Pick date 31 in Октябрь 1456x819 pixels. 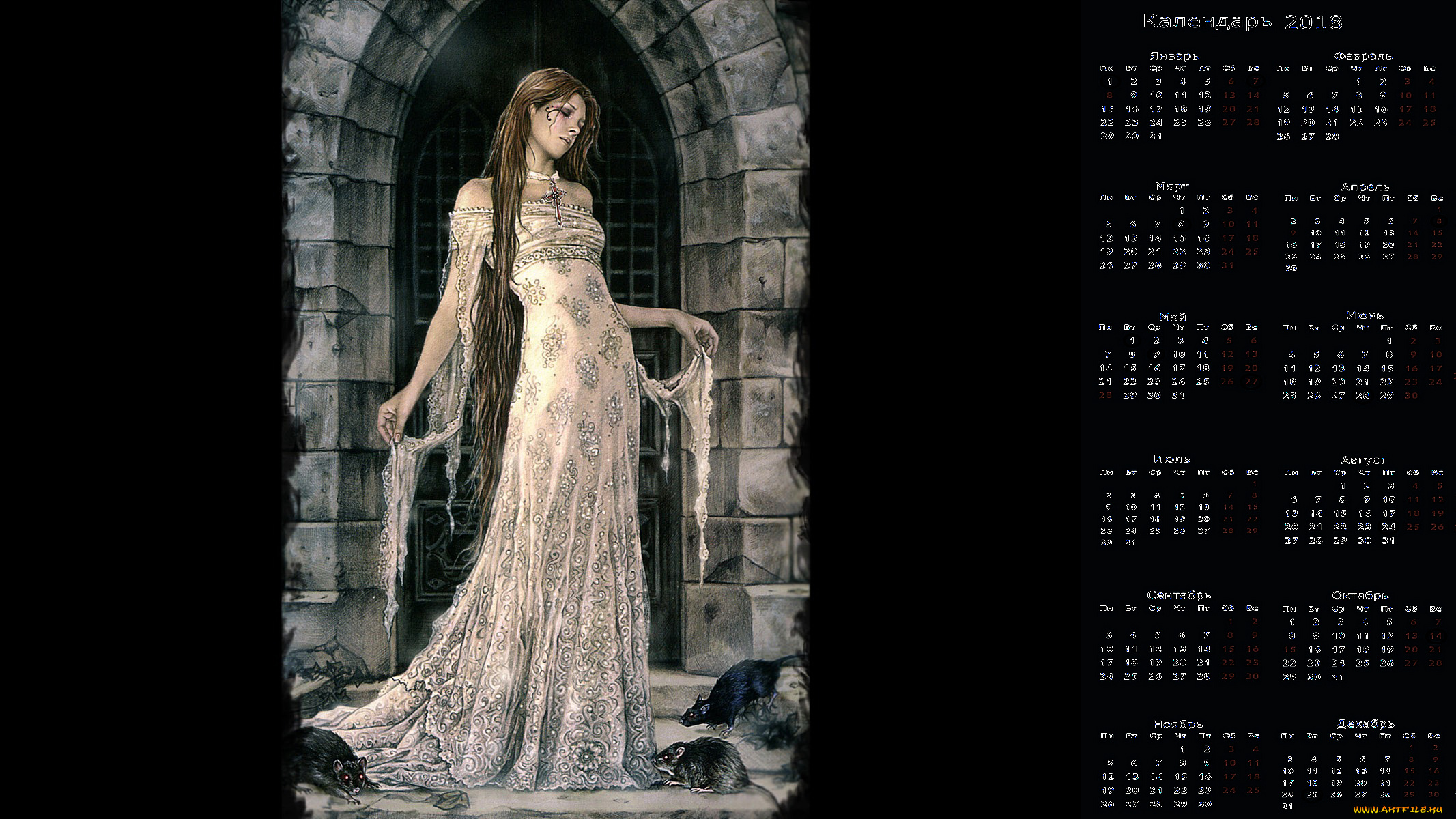point(1337,676)
